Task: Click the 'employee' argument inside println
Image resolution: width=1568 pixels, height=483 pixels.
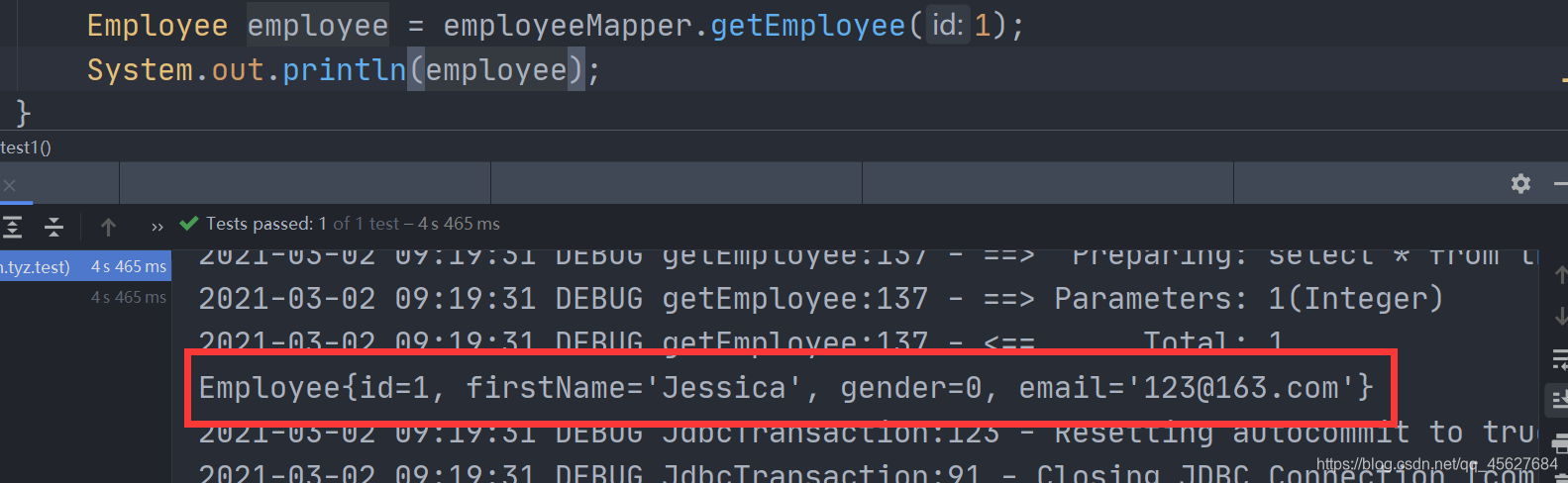Action: 496,70
